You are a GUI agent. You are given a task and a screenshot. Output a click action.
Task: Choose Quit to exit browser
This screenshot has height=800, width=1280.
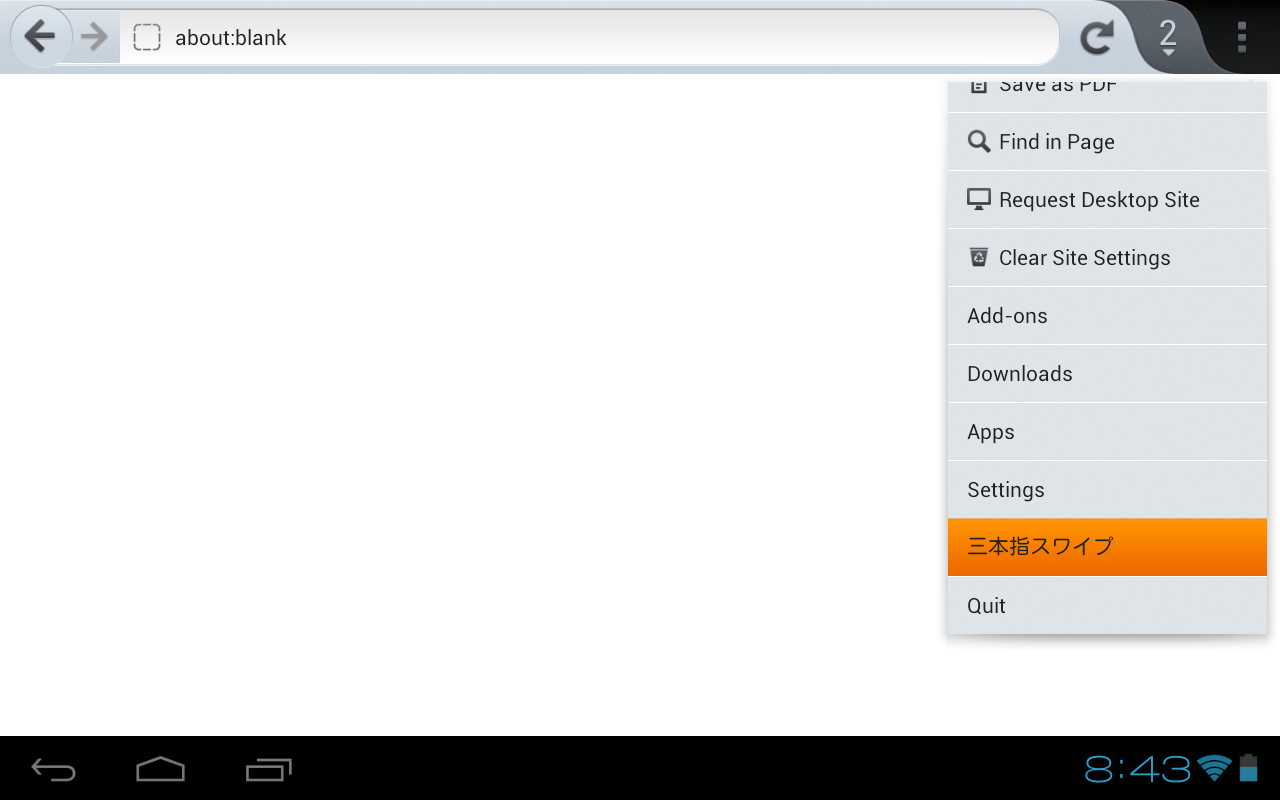[x=1107, y=606]
